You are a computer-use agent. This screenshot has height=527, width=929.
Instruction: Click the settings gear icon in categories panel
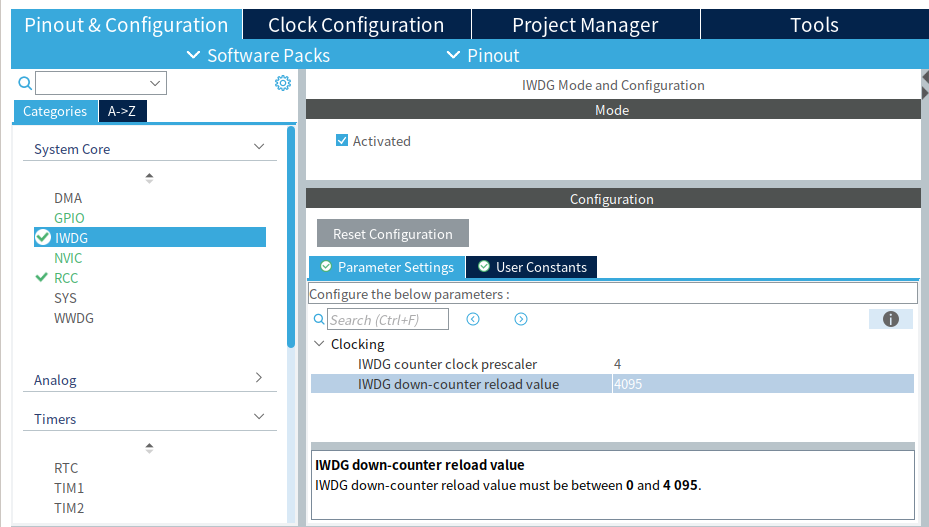point(283,83)
